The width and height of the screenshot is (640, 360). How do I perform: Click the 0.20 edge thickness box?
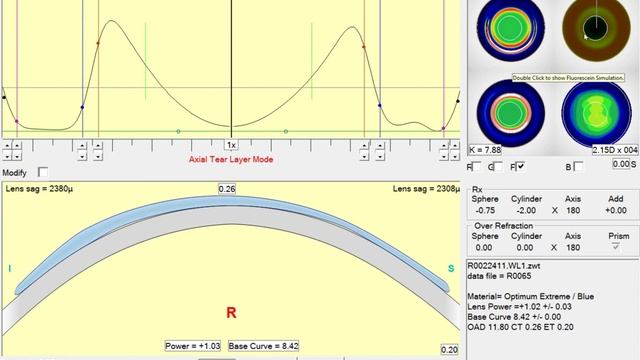[x=449, y=350]
